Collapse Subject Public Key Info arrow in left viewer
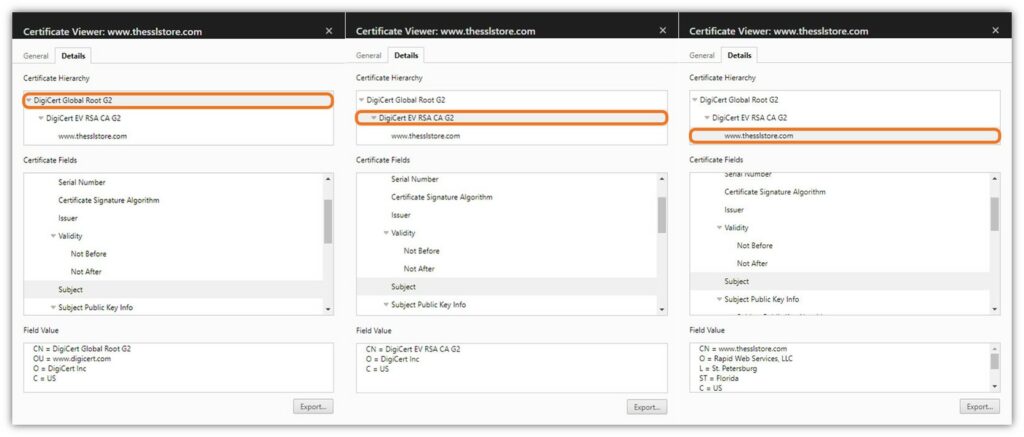Screen dimensions: 1024x437 click(x=54, y=307)
